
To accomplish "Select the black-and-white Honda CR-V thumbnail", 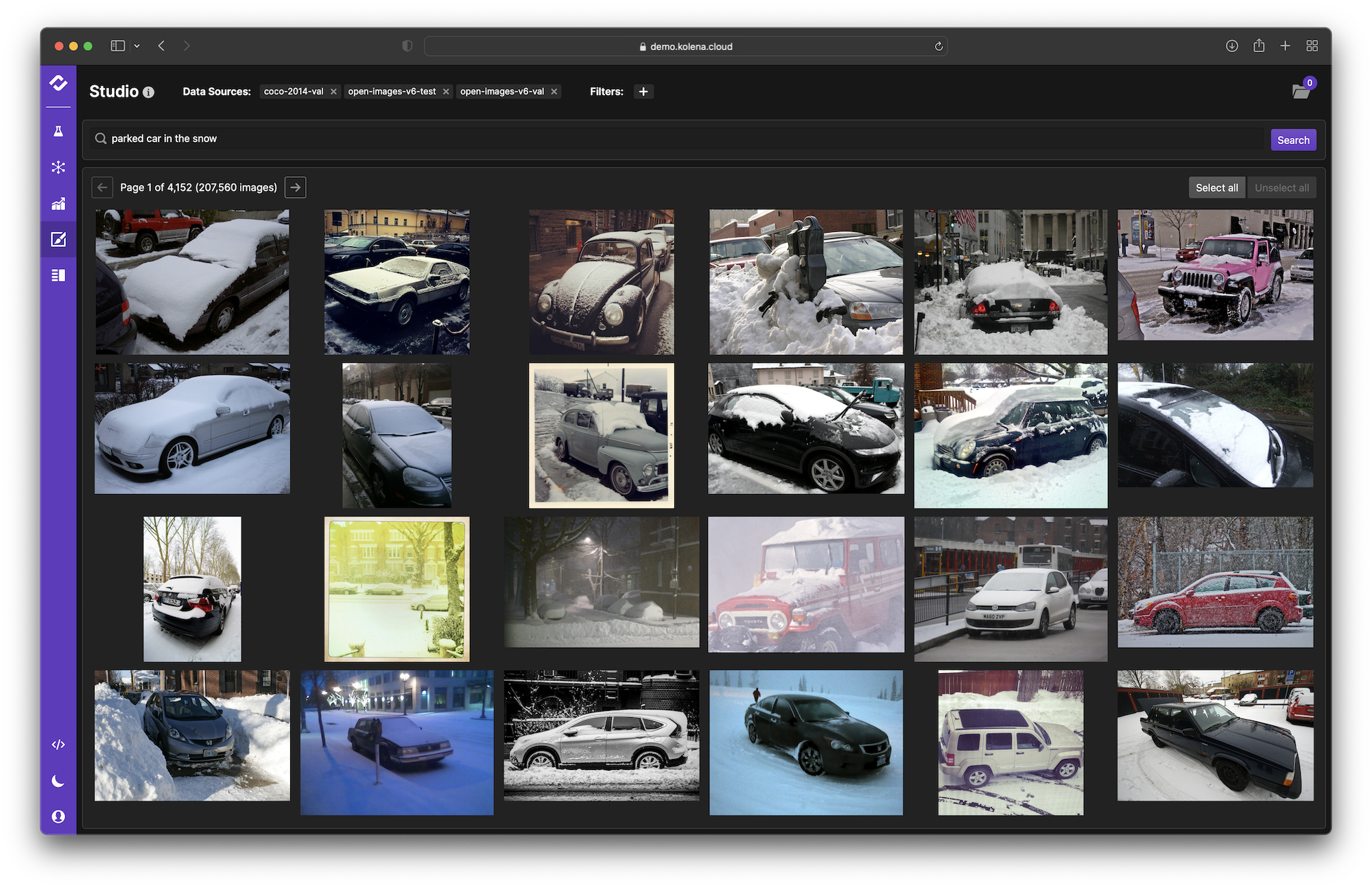I will pos(602,736).
